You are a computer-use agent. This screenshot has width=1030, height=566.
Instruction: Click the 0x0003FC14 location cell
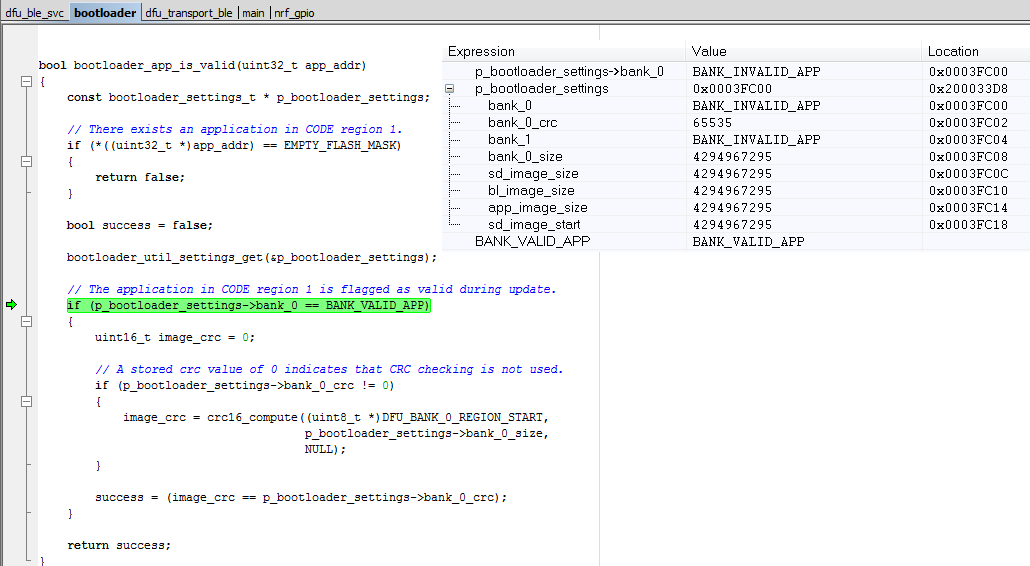pyautogui.click(x=968, y=208)
